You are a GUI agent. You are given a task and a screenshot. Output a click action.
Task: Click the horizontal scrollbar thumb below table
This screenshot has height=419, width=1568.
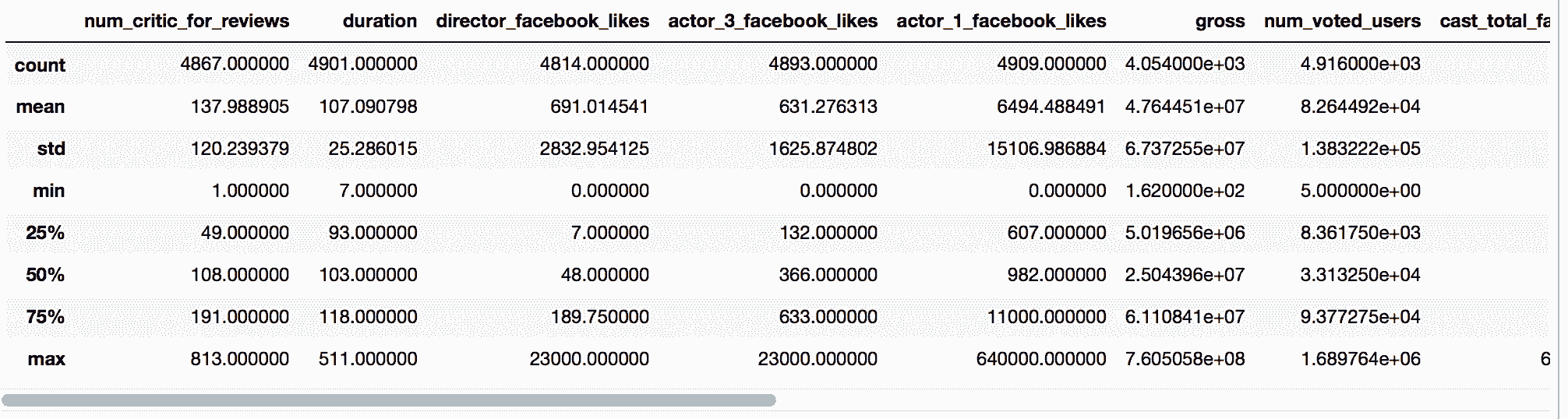tap(388, 400)
